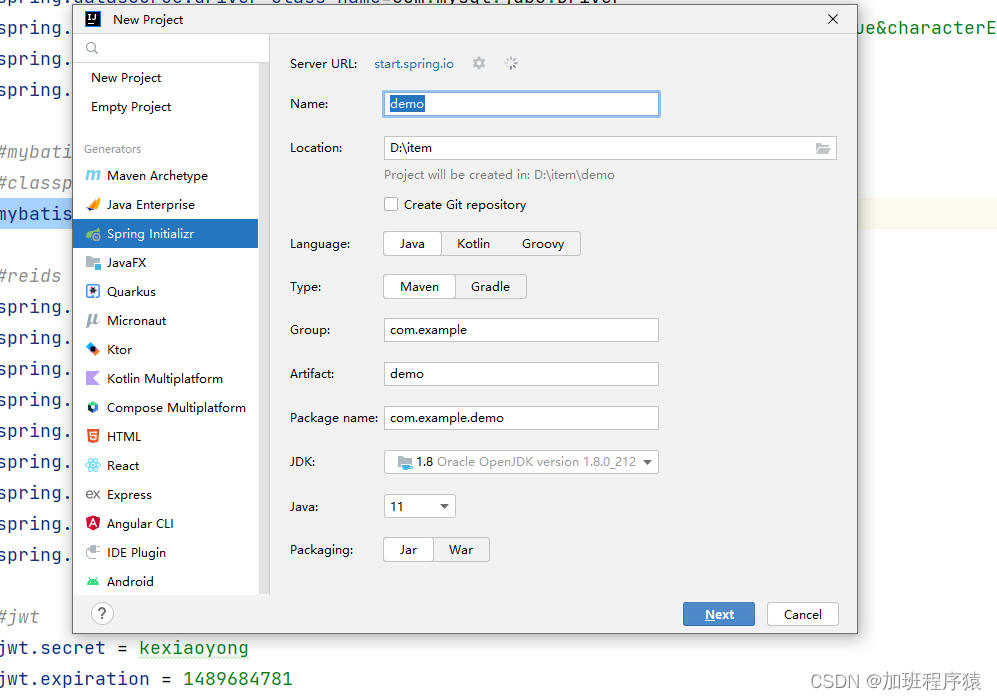Click the Compose Multiplatform icon
The image size is (997, 700).
click(x=93, y=407)
